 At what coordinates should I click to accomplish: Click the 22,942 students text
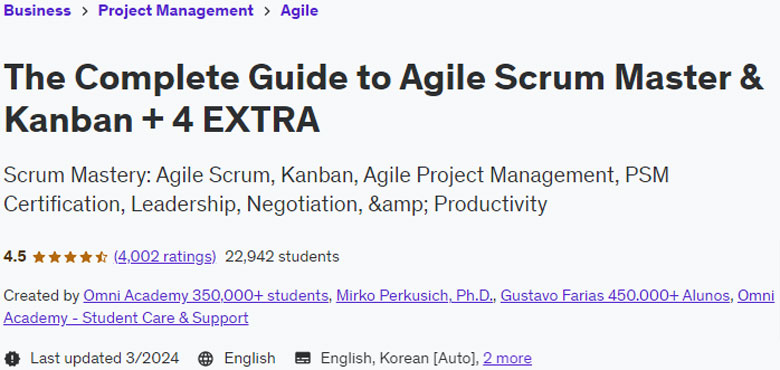pos(282,257)
